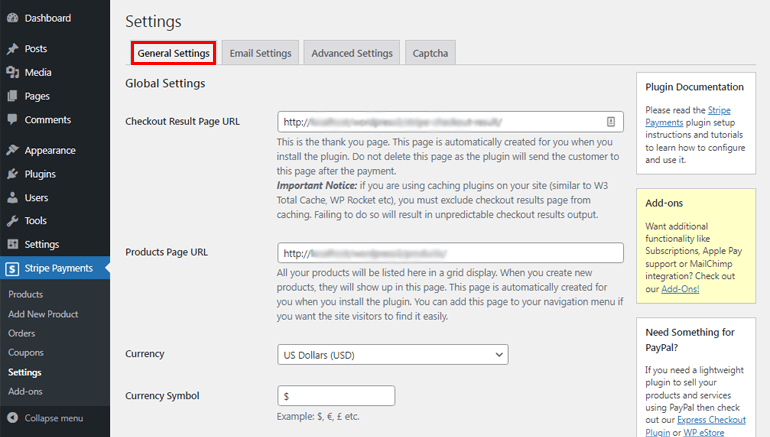Click the Appearance paintbrush icon
The height and width of the screenshot is (437, 770).
pyautogui.click(x=12, y=150)
